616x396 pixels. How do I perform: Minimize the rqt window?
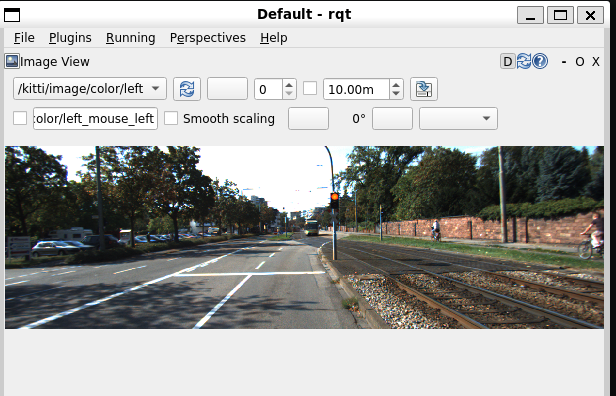click(x=530, y=15)
